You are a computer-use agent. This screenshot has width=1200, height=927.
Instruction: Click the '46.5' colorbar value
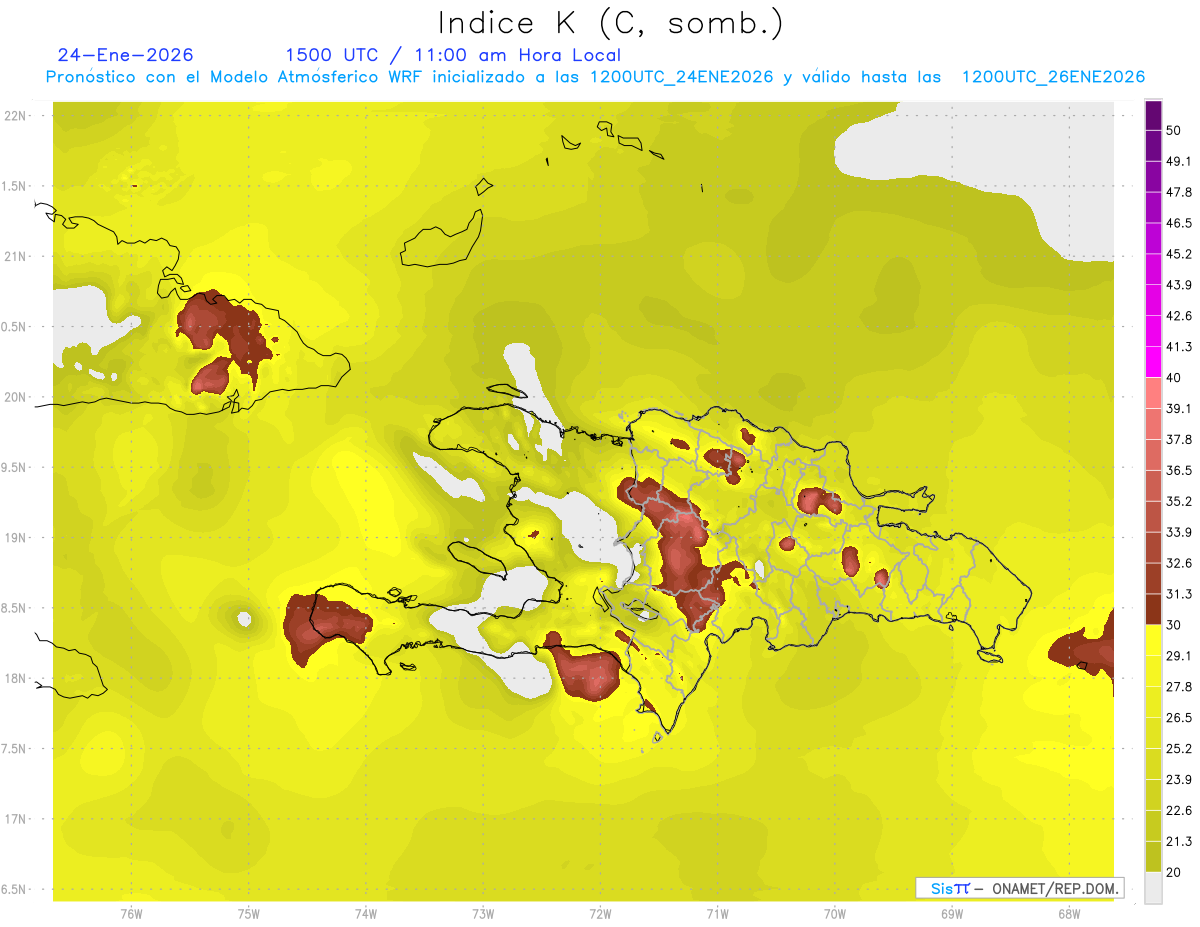[x=1179, y=223]
